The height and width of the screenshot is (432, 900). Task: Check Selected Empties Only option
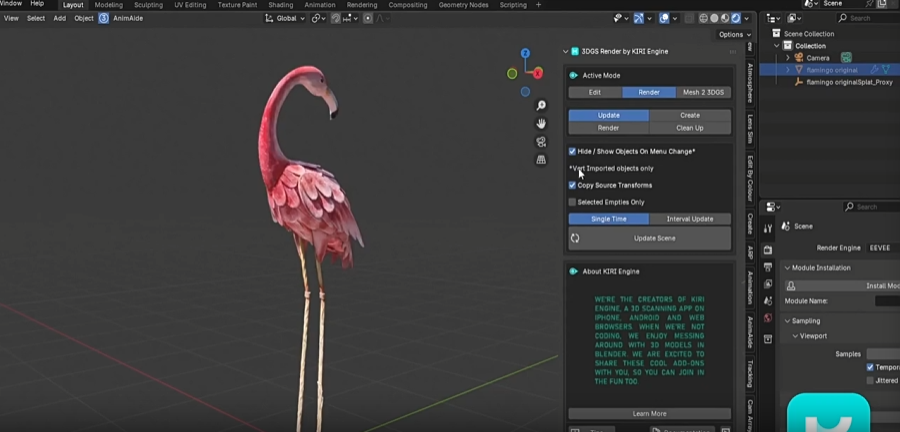pos(573,202)
